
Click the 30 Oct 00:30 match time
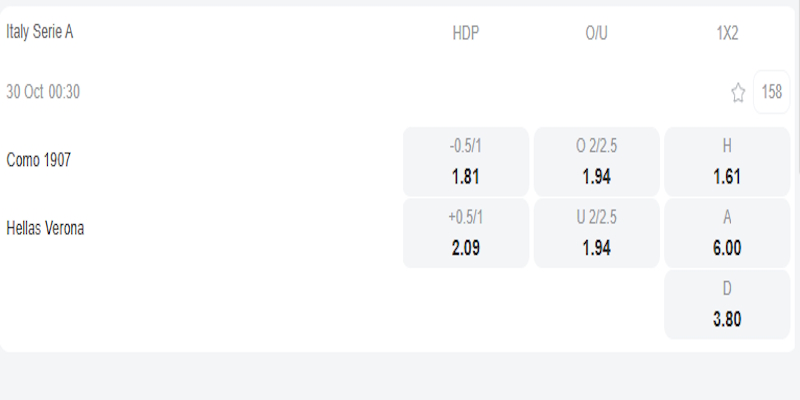(x=43, y=93)
